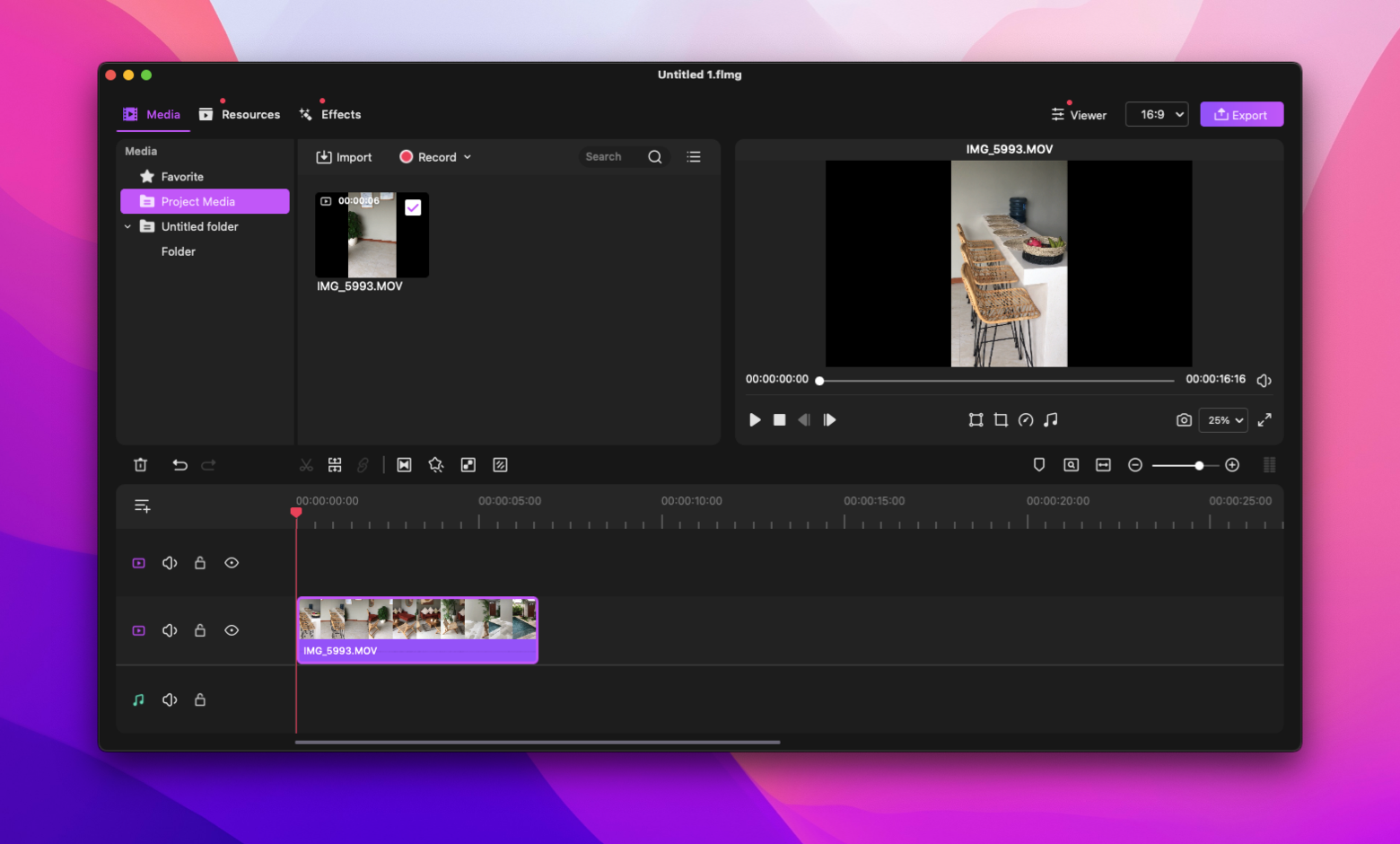
Task: Click the group clips icon
Action: click(335, 465)
